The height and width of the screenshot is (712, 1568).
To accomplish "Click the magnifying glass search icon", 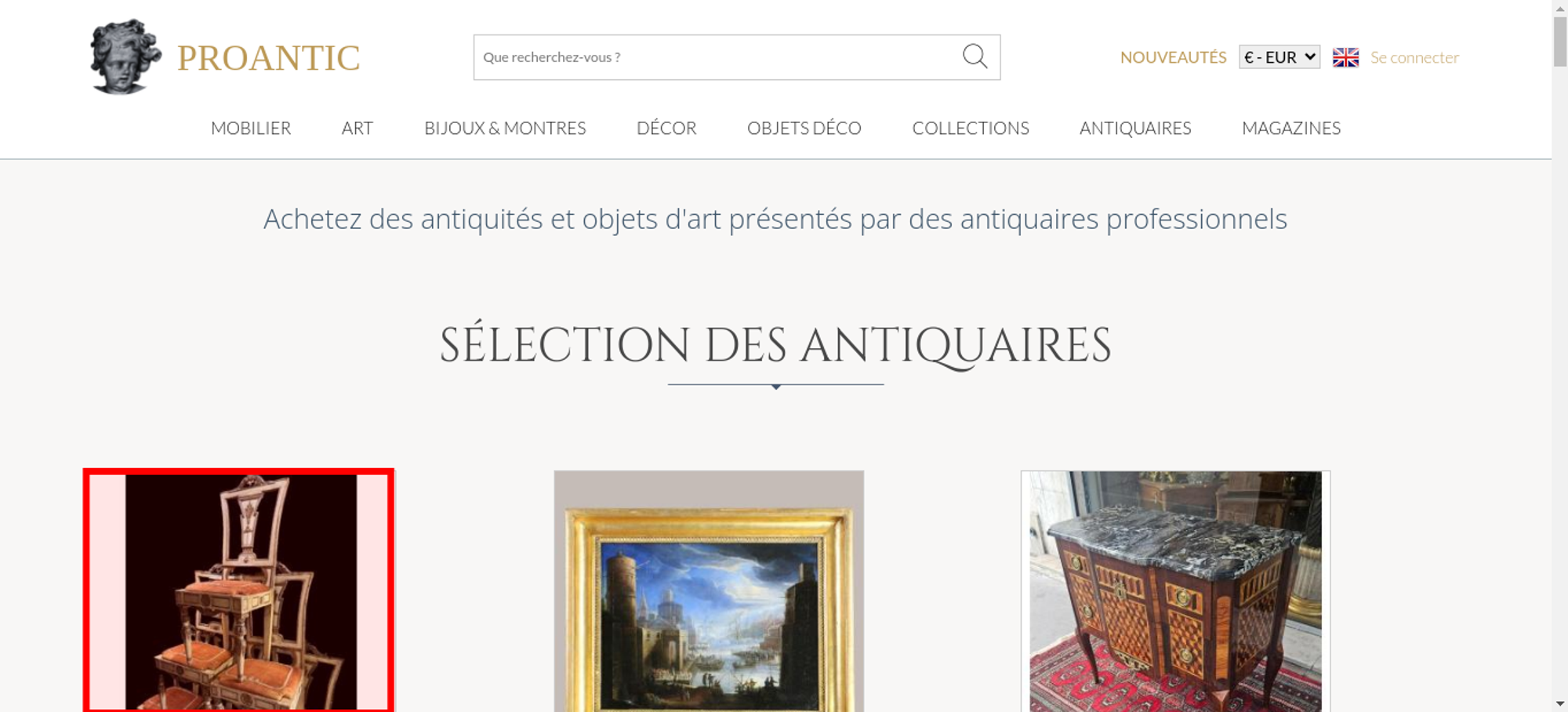I will pos(975,56).
